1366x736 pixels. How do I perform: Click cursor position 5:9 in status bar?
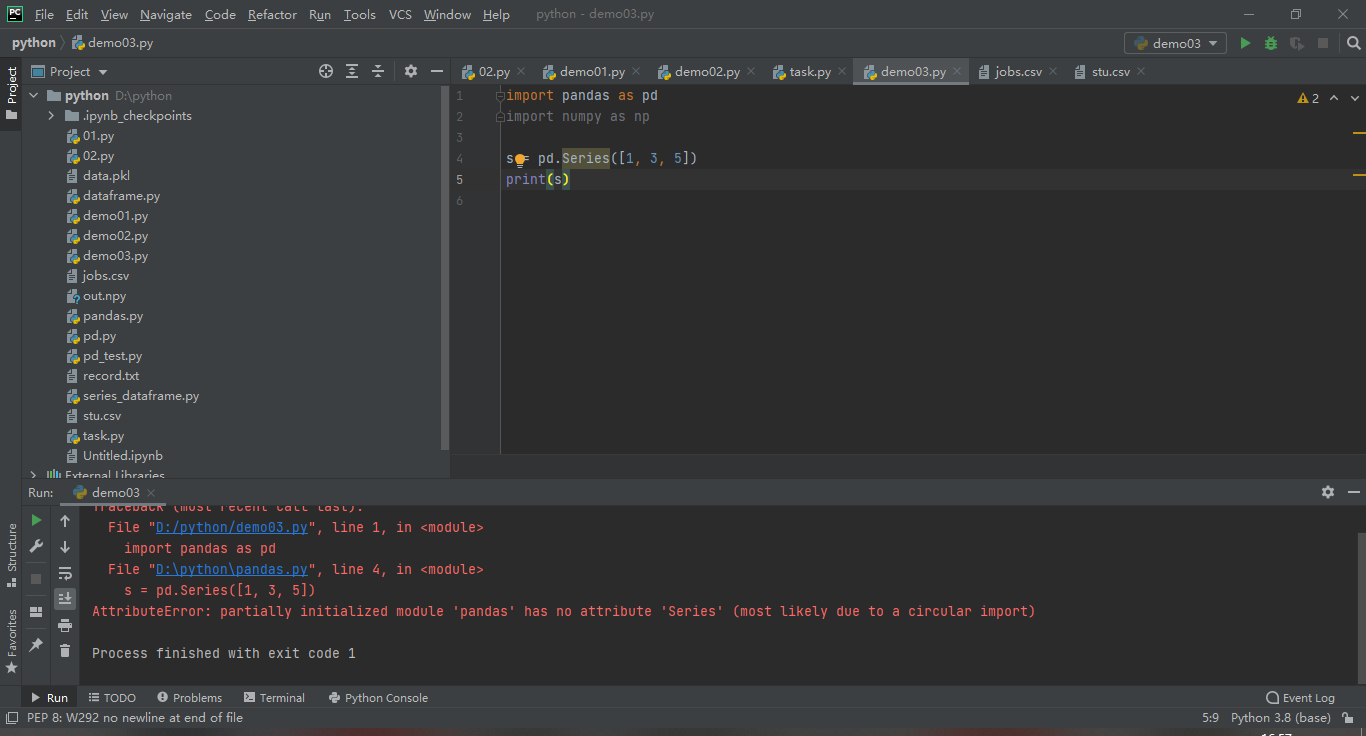pyautogui.click(x=1210, y=717)
